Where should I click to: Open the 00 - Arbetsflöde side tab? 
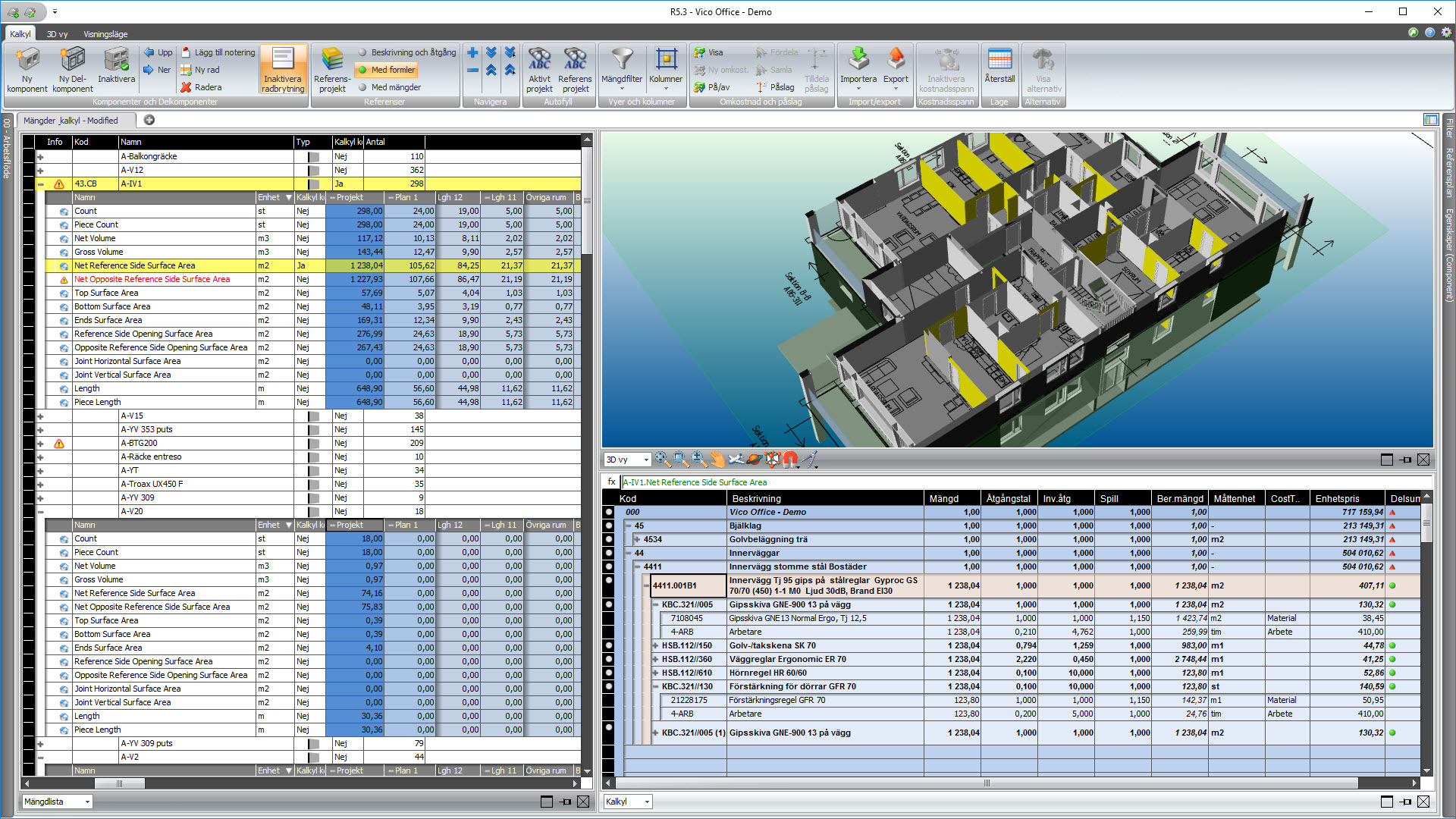click(7, 148)
